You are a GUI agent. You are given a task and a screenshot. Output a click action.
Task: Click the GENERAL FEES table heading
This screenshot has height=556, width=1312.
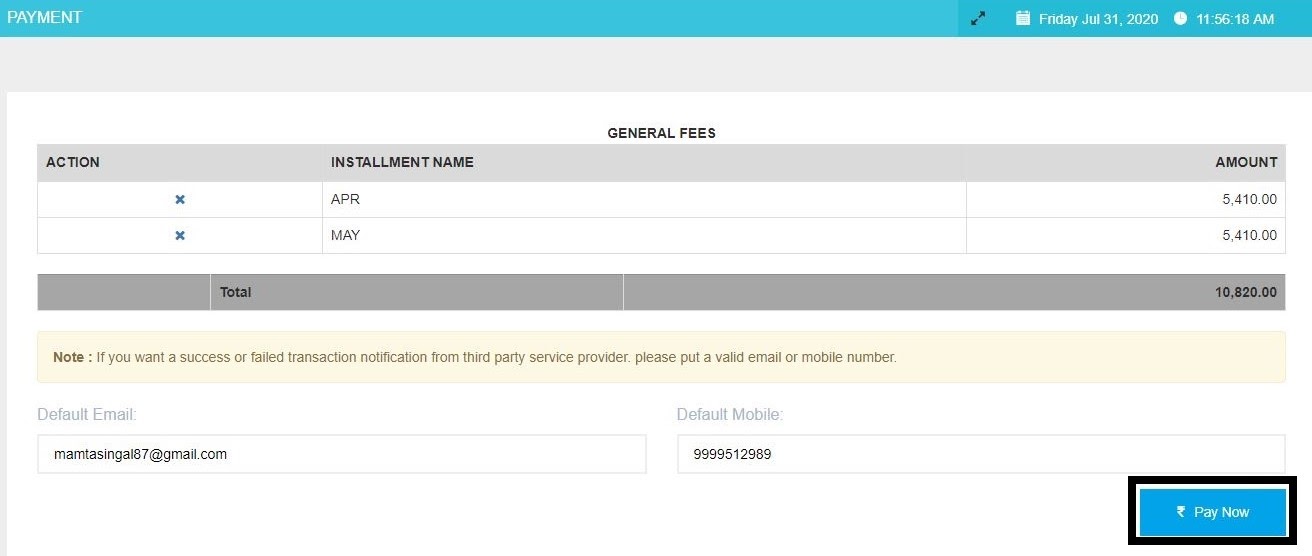coord(661,133)
